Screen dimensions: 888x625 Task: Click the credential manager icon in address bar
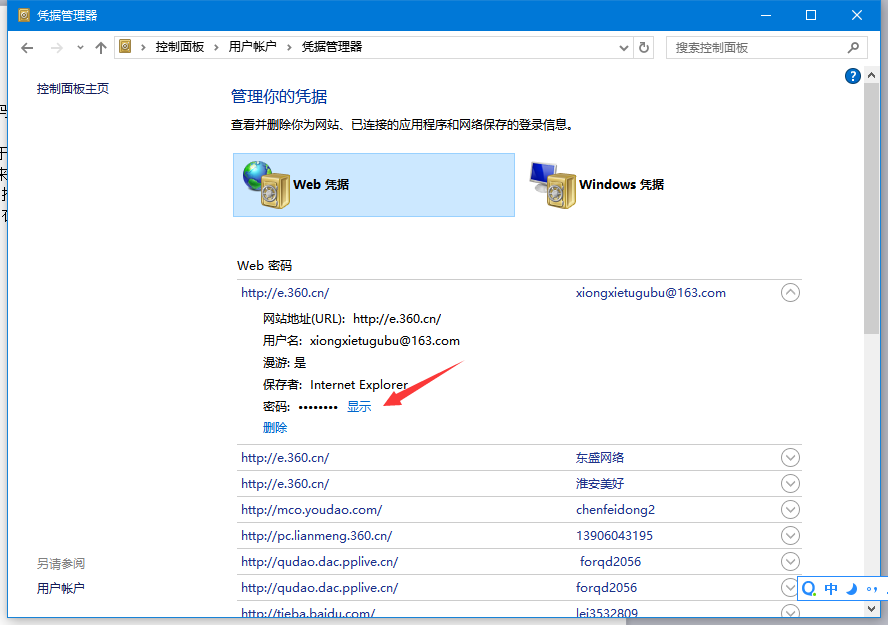[125, 46]
